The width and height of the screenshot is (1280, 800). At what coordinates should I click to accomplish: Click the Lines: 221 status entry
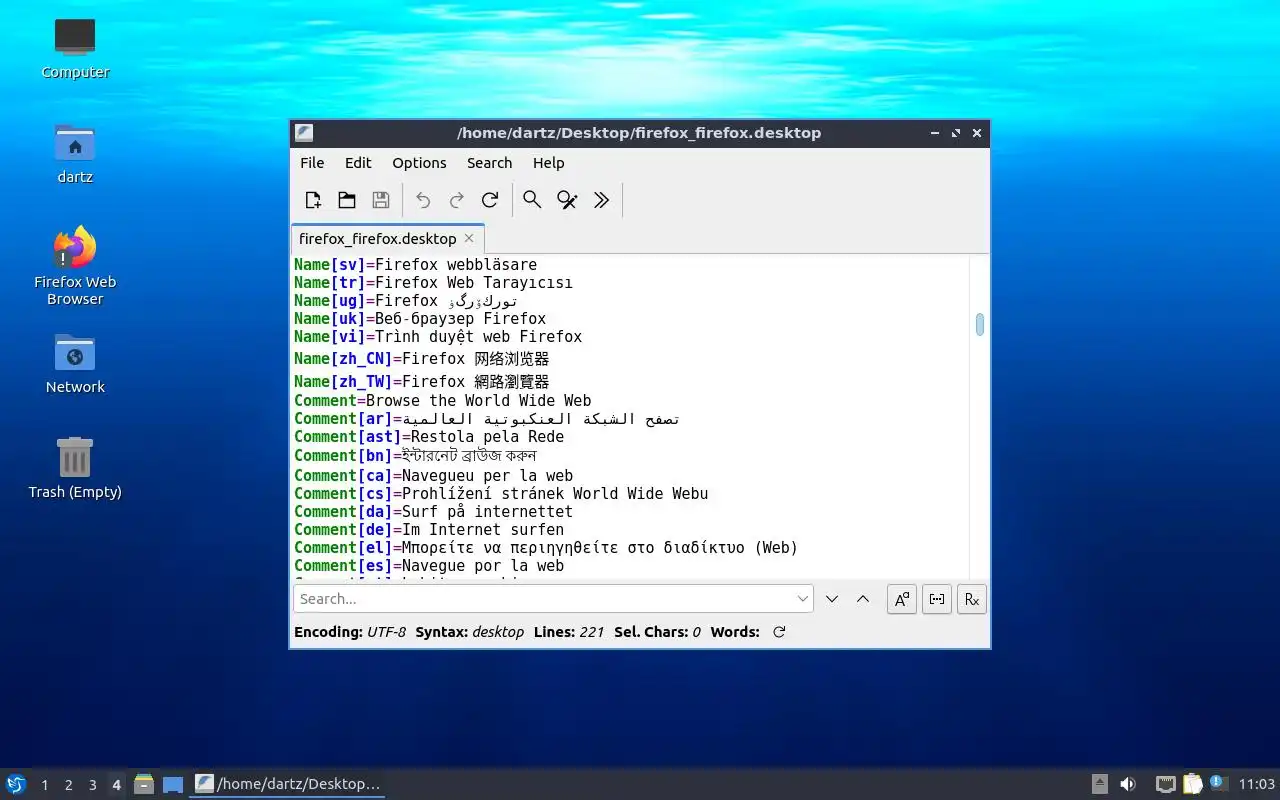(569, 632)
